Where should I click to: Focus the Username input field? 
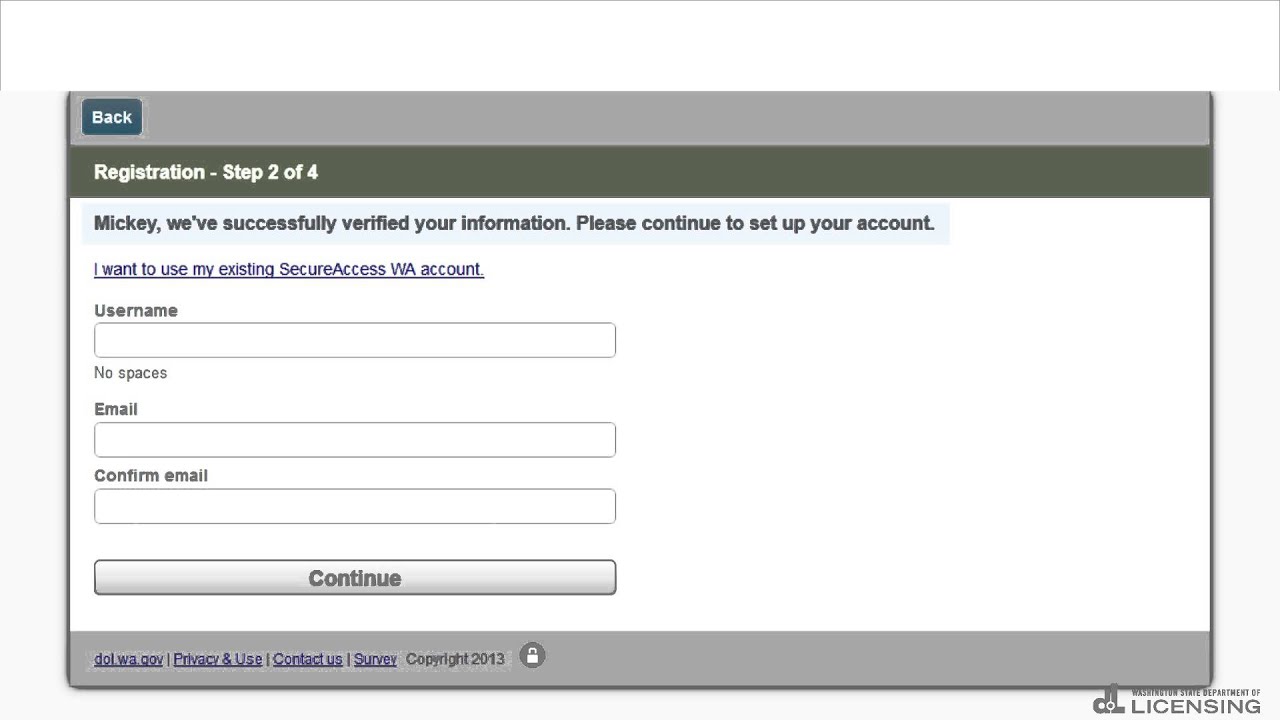(x=355, y=340)
